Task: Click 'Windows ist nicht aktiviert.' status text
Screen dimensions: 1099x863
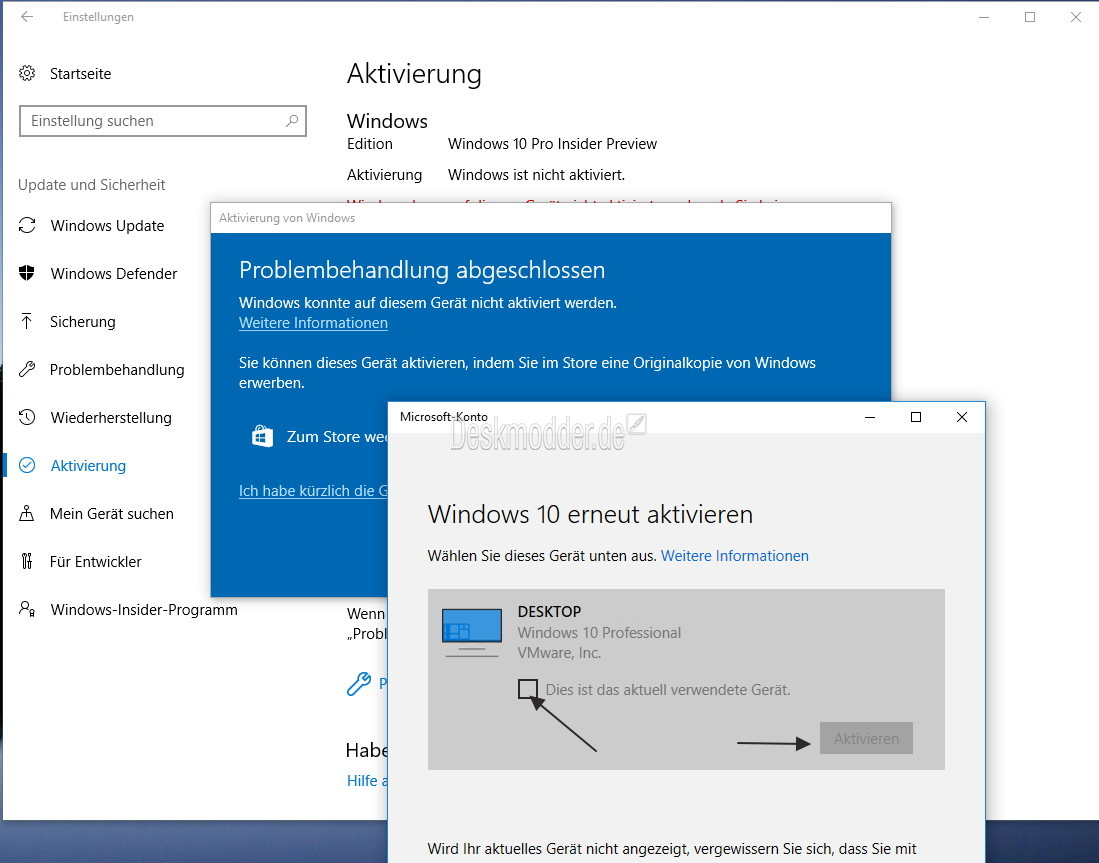Action: (x=536, y=175)
